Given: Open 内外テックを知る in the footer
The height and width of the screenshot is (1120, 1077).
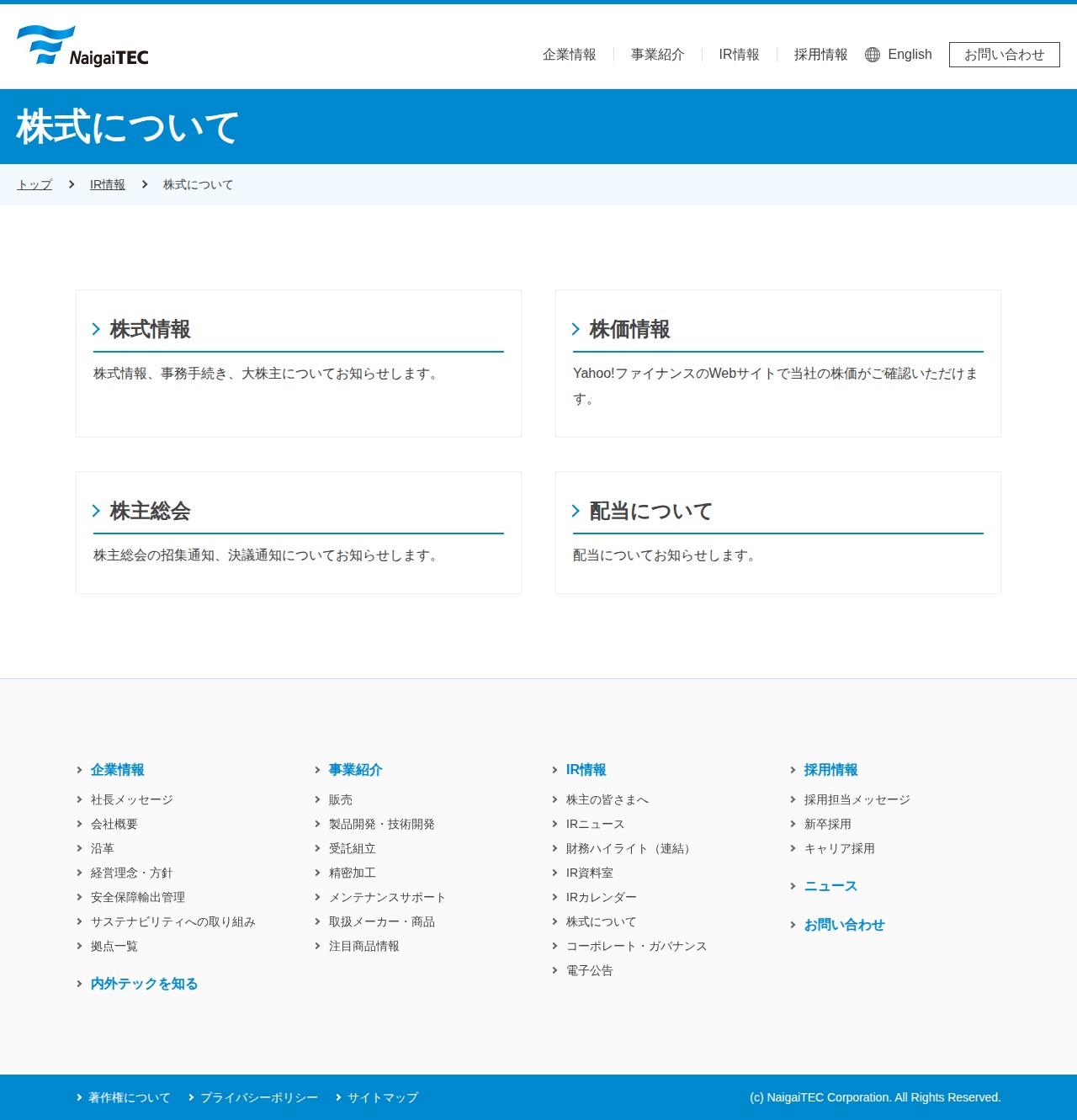Looking at the screenshot, I should pos(145,984).
